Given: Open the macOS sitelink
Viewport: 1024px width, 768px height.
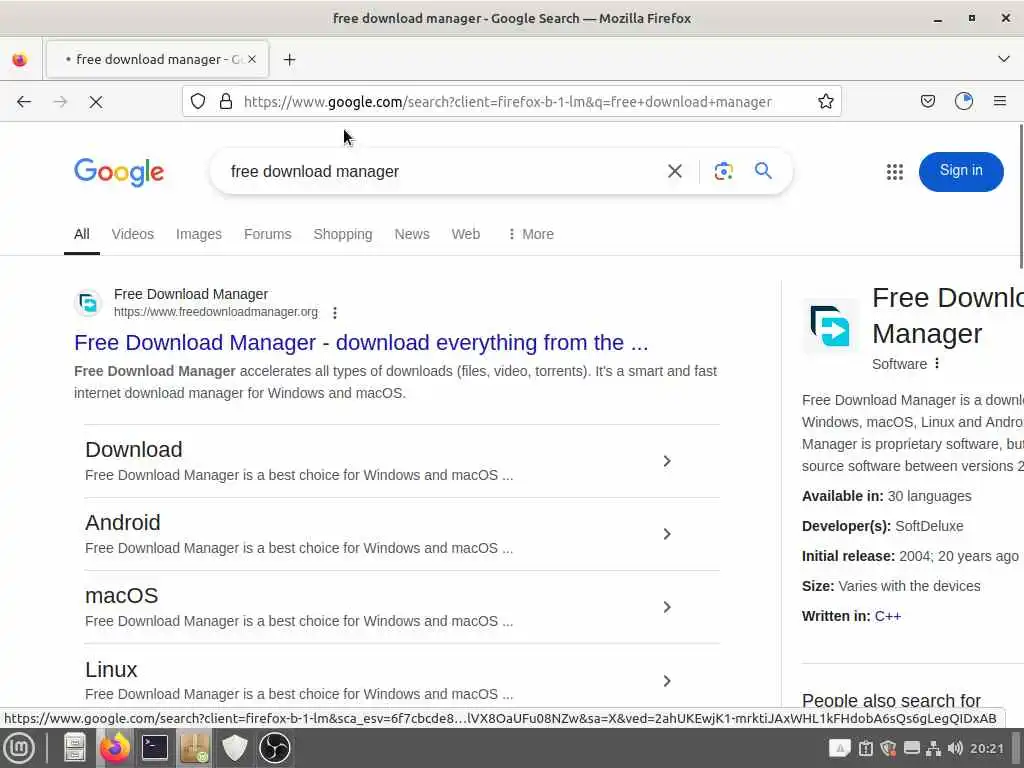Looking at the screenshot, I should click(x=121, y=596).
